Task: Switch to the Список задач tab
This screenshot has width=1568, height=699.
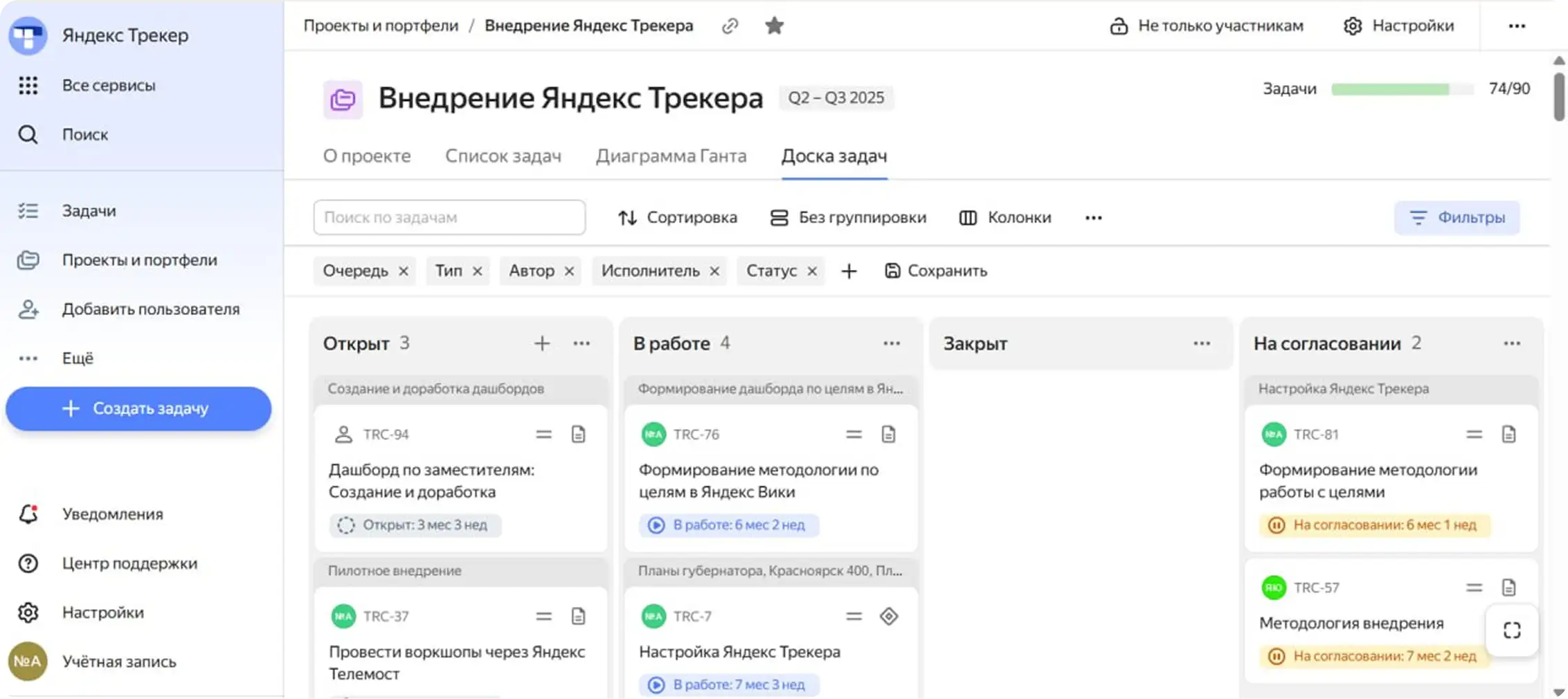Action: [x=503, y=156]
